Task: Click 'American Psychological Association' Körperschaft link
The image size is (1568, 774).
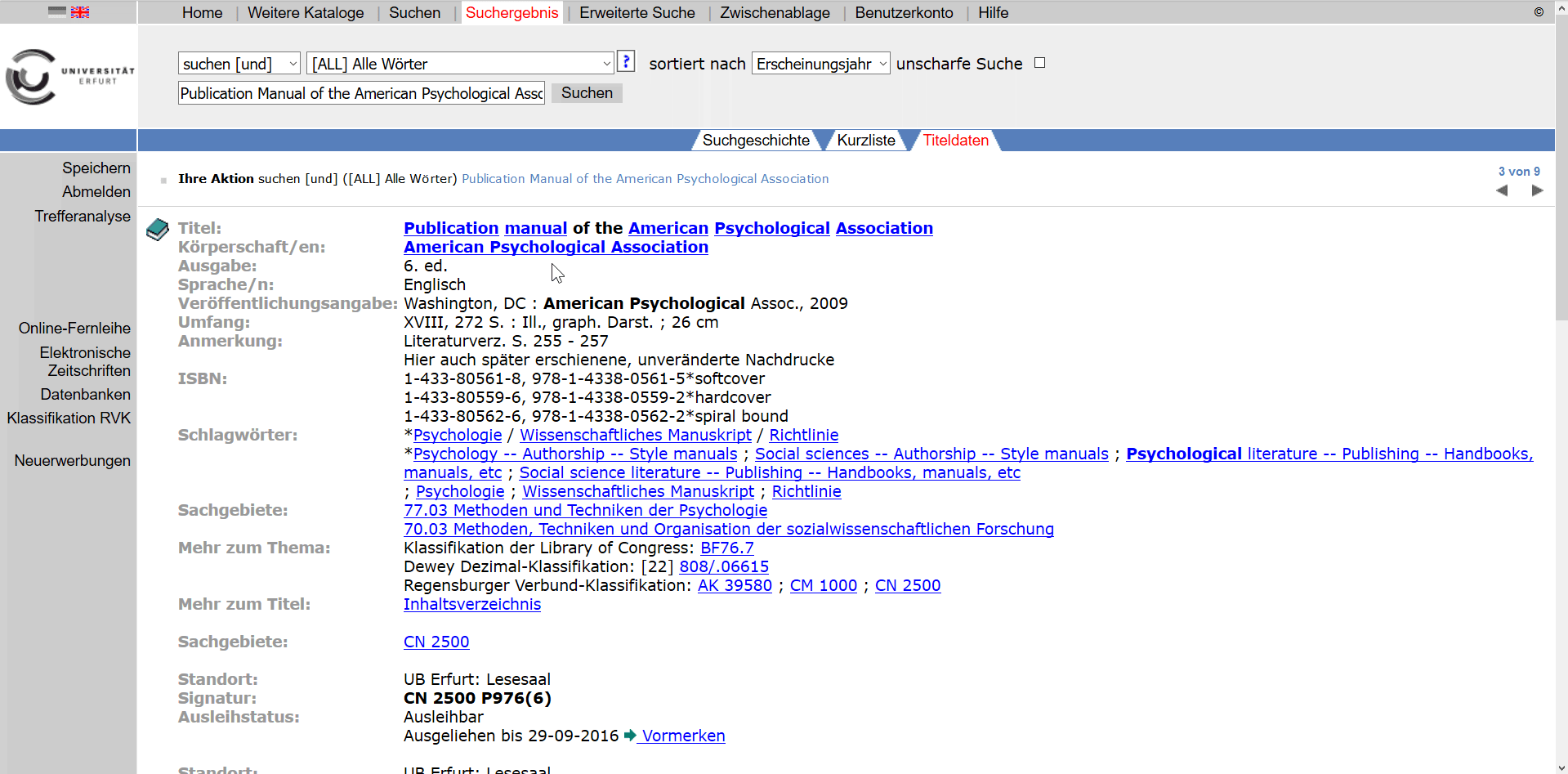Action: [556, 247]
